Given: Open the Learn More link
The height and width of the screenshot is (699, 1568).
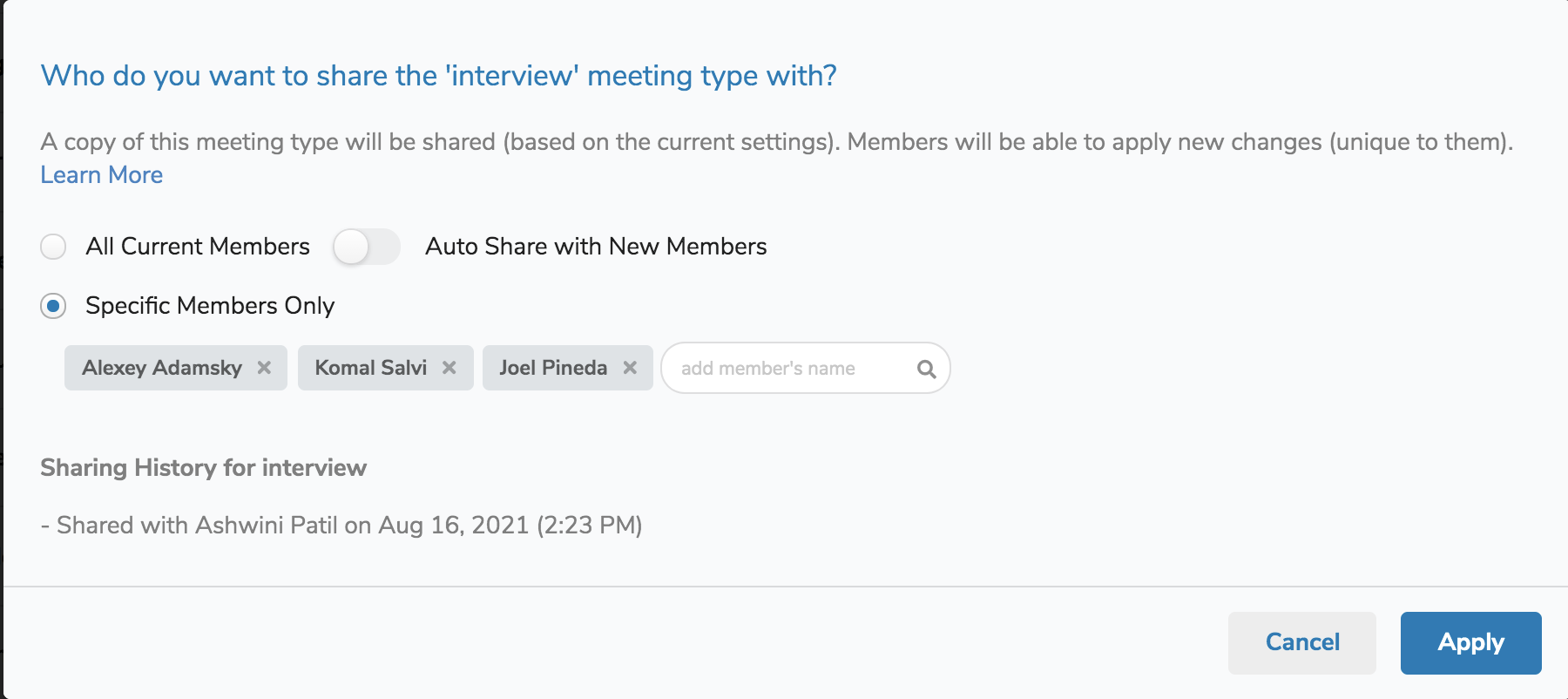Looking at the screenshot, I should [102, 175].
